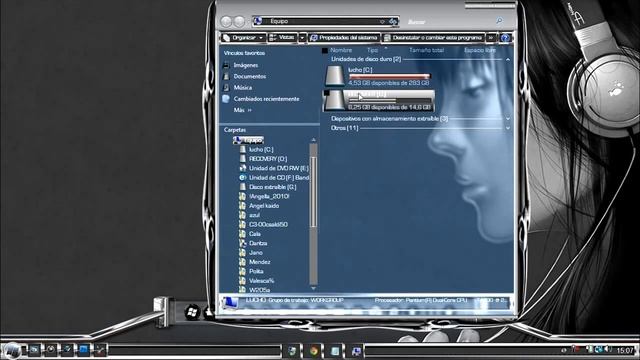This screenshot has width=640, height=360.
Task: Go back with the Explorer back arrow
Action: 226,21
